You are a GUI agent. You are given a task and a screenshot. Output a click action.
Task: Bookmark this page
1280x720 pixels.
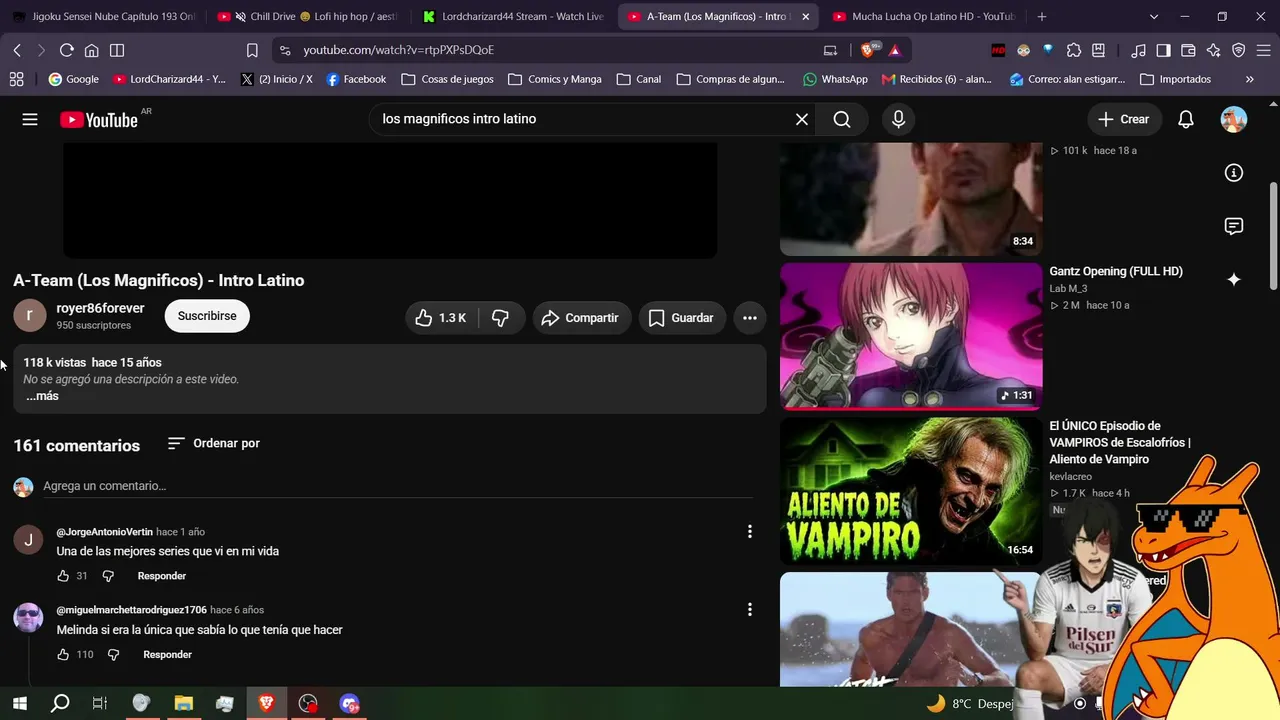pyautogui.click(x=252, y=50)
